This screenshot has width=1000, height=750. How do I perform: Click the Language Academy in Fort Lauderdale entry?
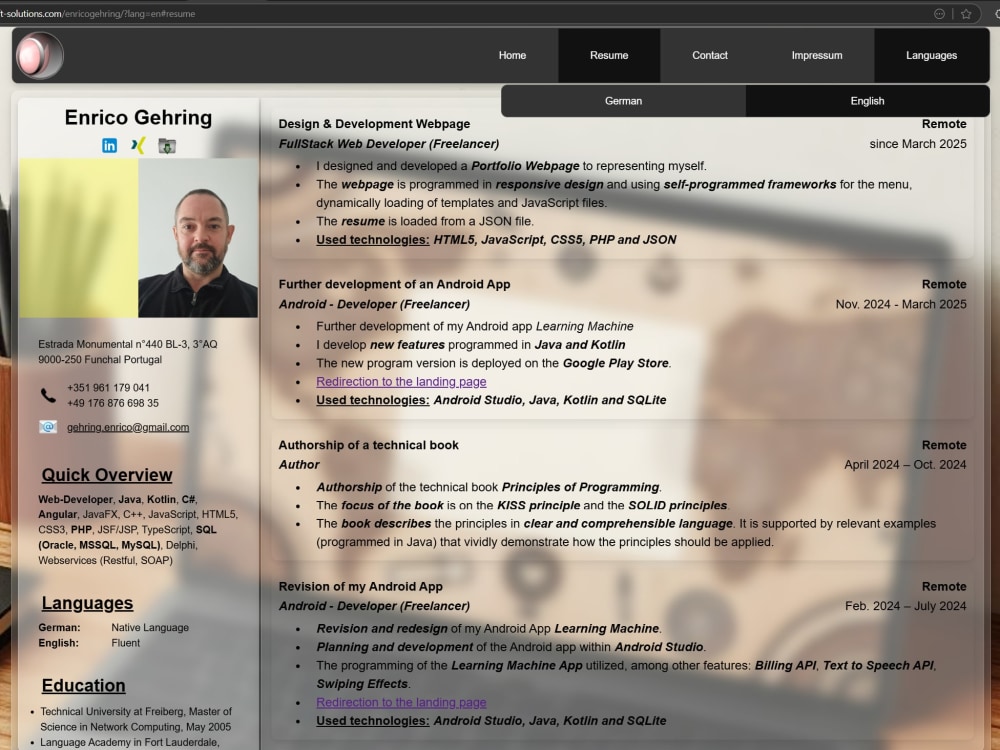(x=130, y=742)
